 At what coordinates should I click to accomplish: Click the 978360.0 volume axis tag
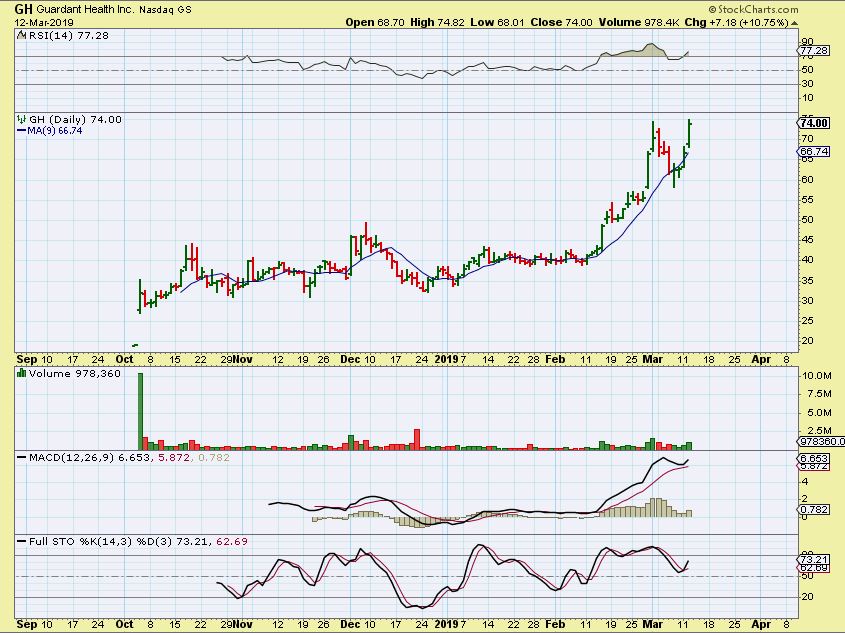[x=822, y=441]
